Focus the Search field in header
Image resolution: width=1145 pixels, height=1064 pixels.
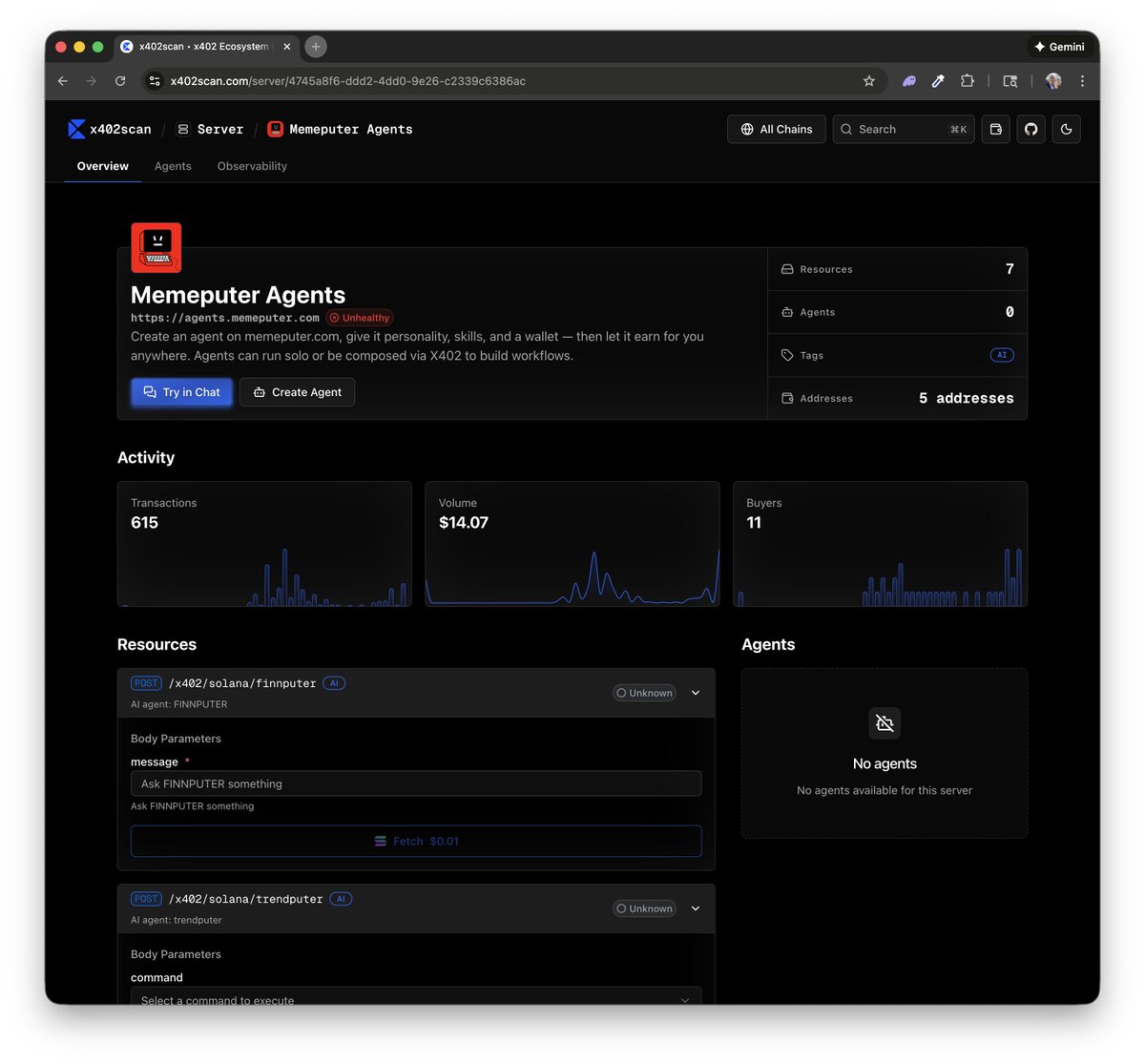click(904, 129)
